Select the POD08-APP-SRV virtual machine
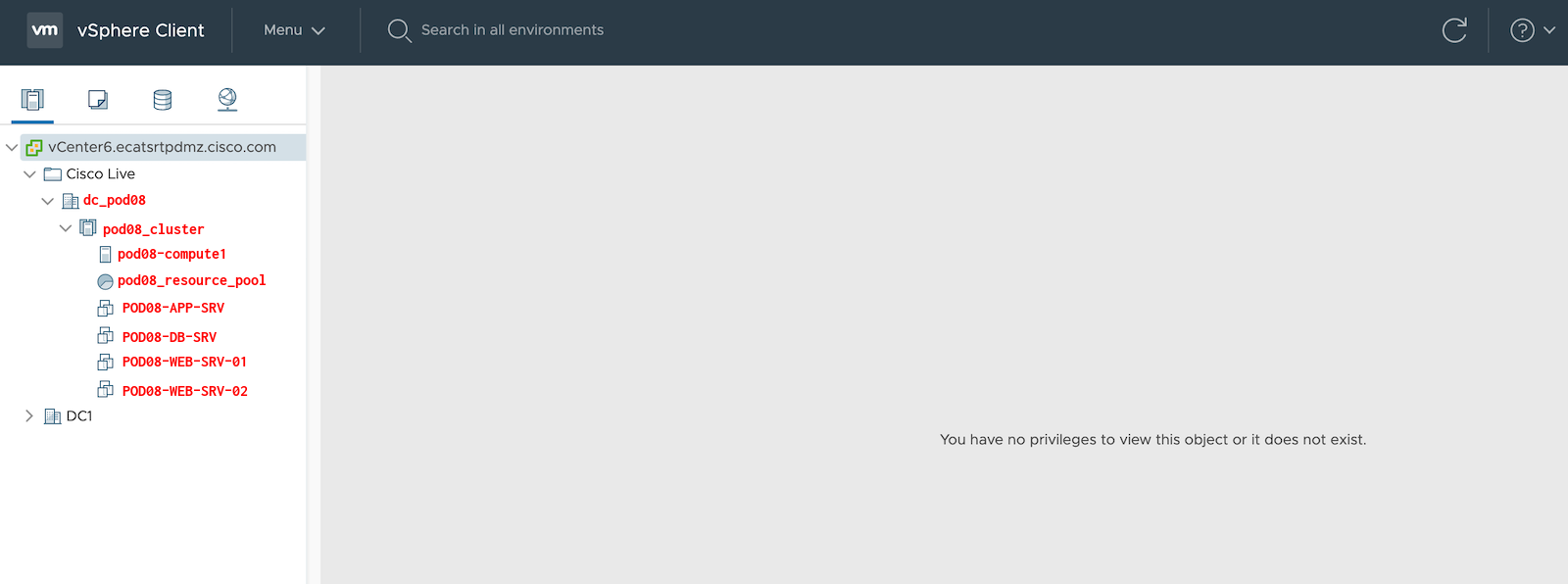The height and width of the screenshot is (584, 1568). click(172, 309)
